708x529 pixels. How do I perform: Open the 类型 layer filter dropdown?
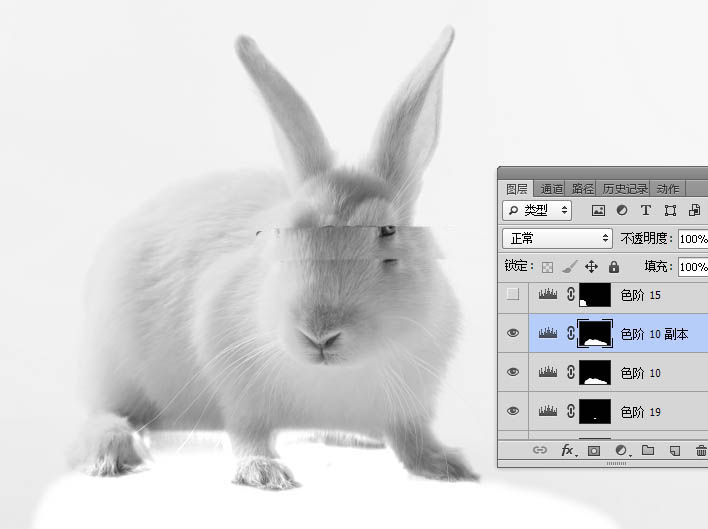537,210
